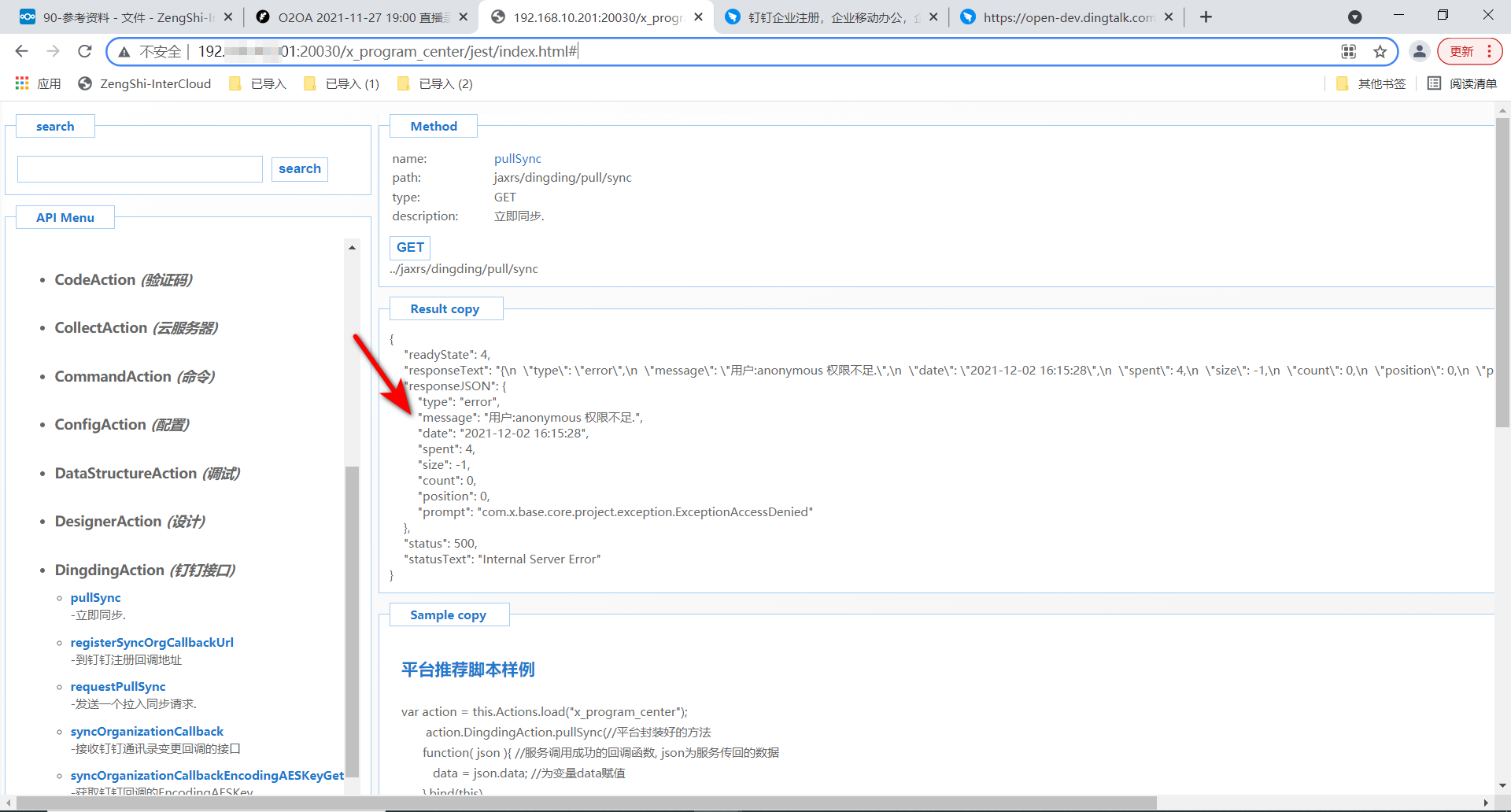
Task: Click page scrollbar down arrow
Action: tap(1502, 785)
